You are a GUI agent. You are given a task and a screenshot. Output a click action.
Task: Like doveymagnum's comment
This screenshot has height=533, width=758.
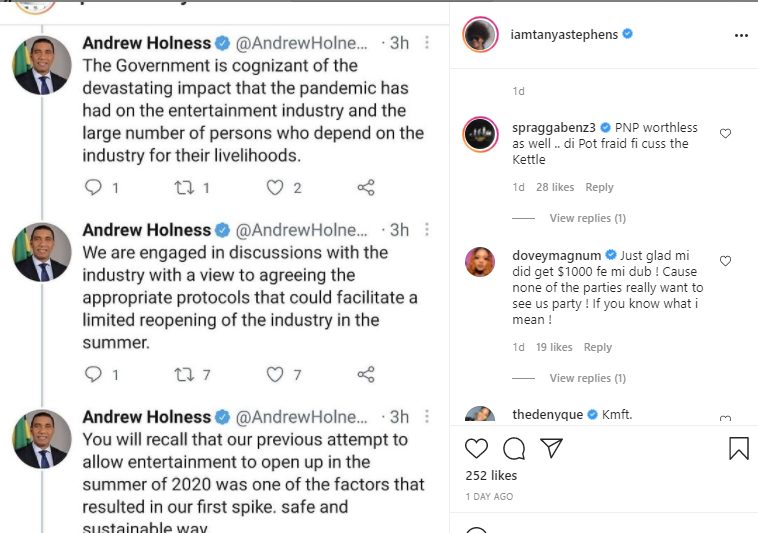click(726, 261)
